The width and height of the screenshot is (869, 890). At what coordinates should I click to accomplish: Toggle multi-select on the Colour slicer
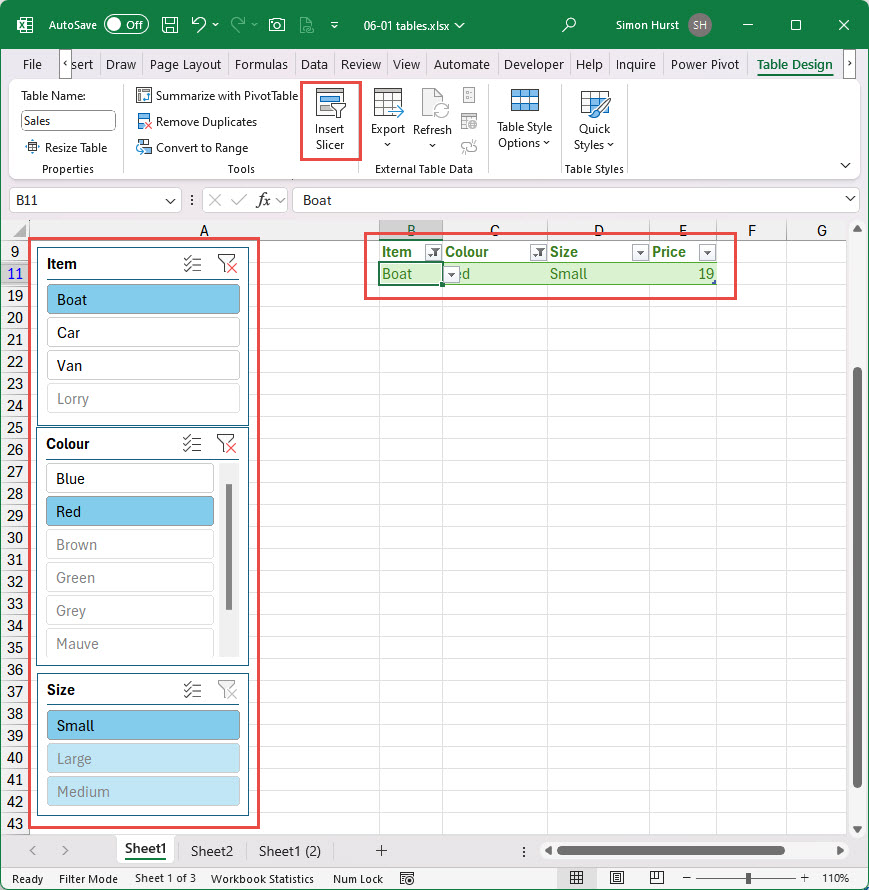click(192, 443)
